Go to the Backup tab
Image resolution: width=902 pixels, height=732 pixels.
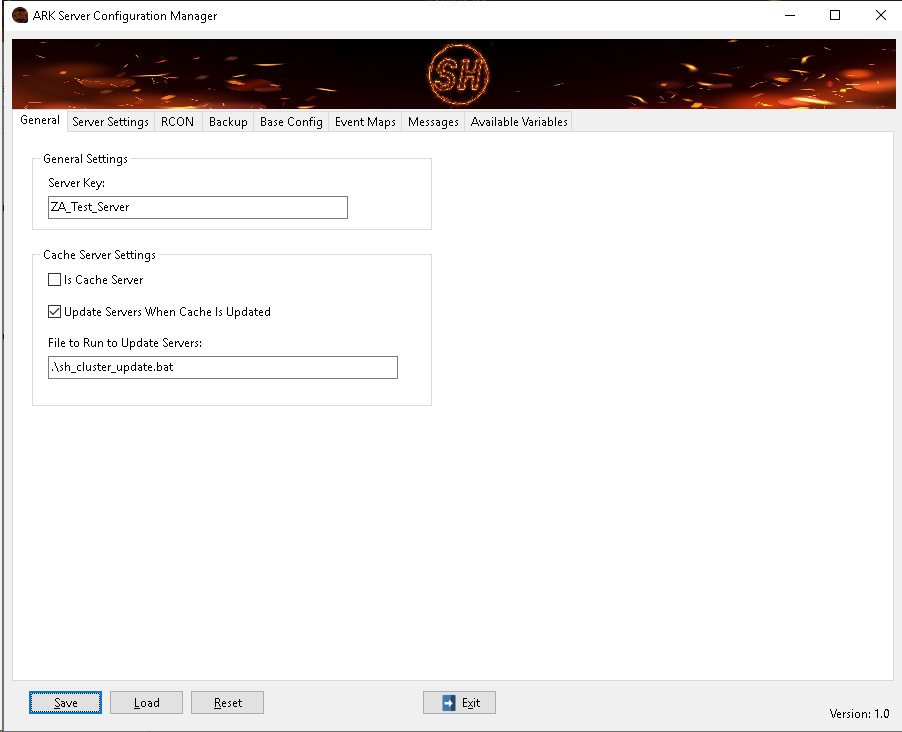228,122
